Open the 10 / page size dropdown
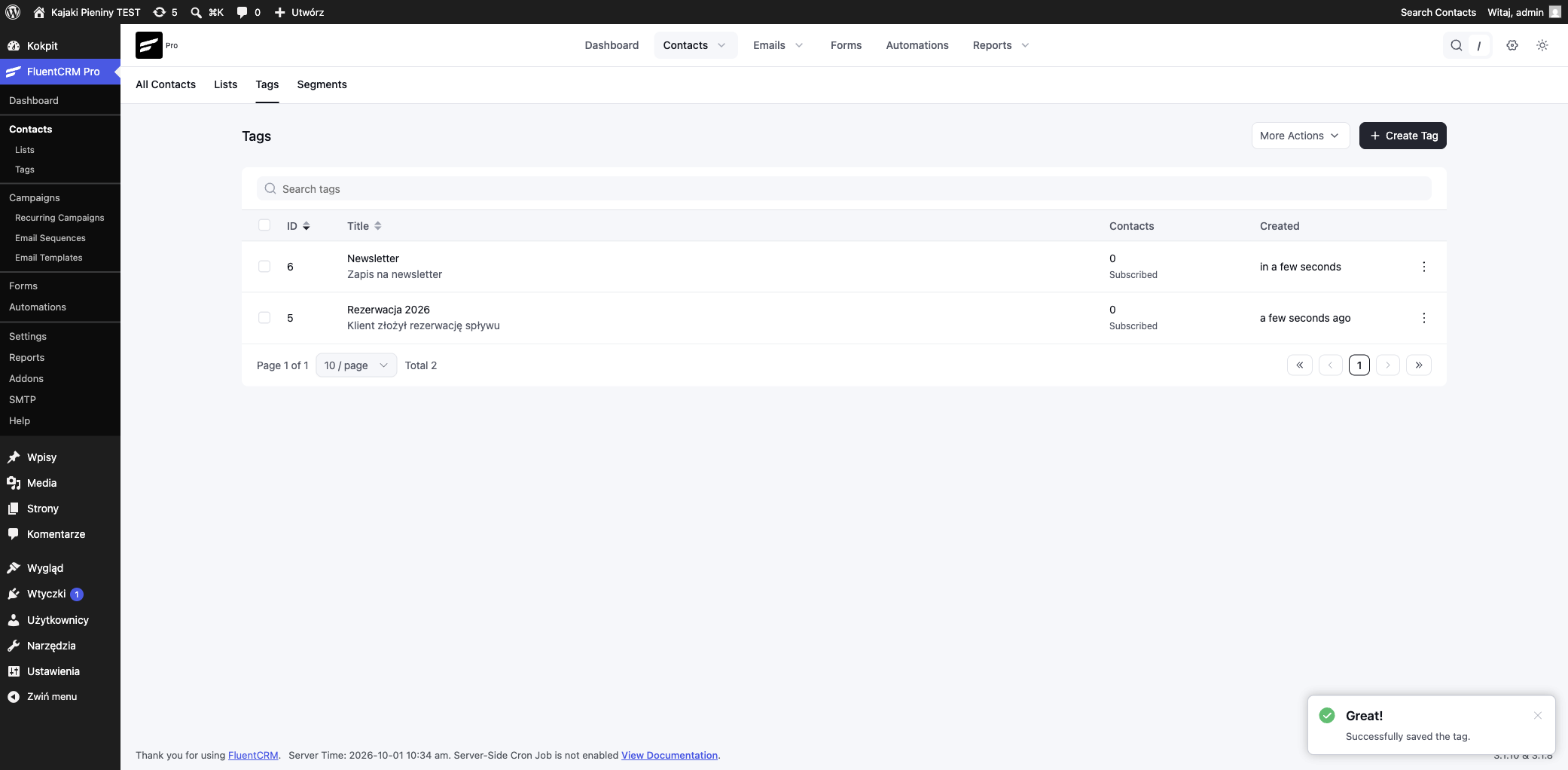Image resolution: width=1568 pixels, height=770 pixels. [x=356, y=365]
